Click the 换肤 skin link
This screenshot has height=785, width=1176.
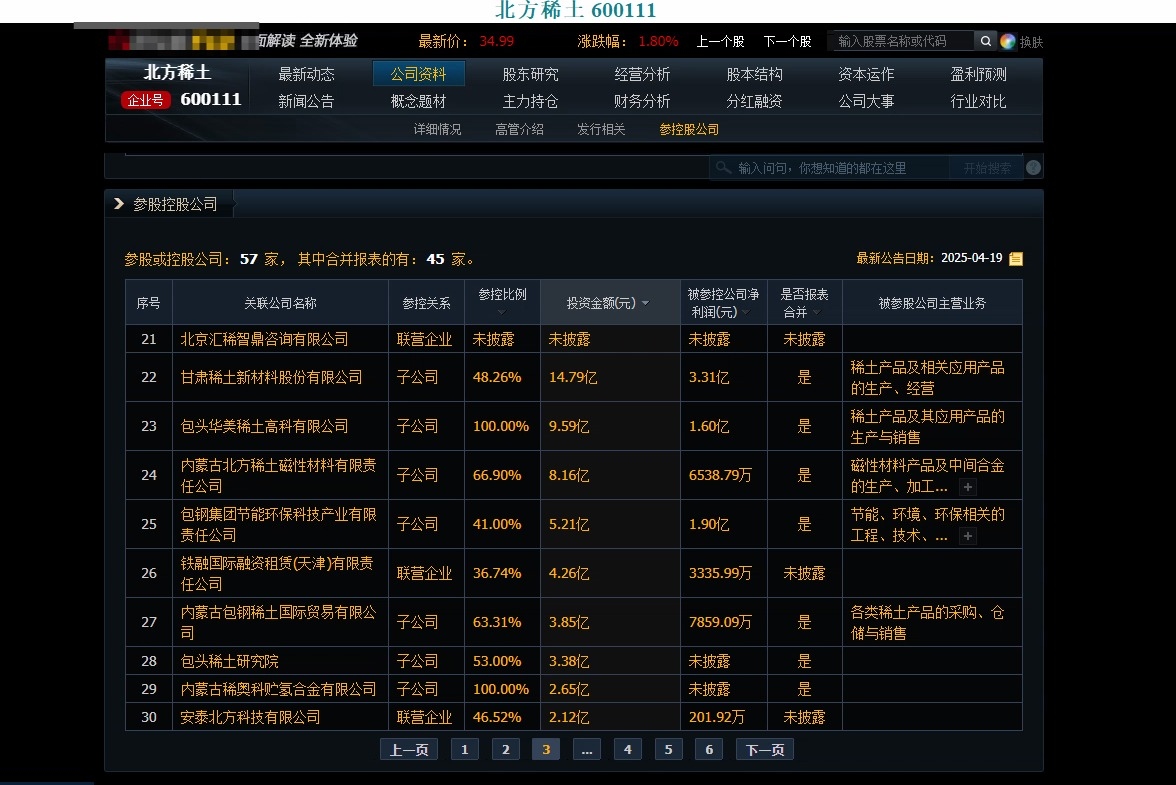[1031, 42]
